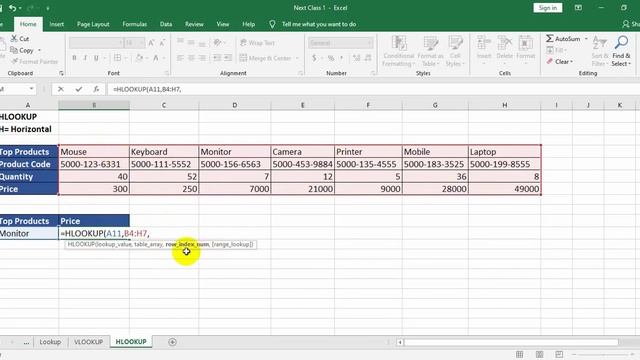Image resolution: width=640 pixels, height=360 pixels.
Task: Open Ribbon Display Options icon
Action: click(x=578, y=8)
